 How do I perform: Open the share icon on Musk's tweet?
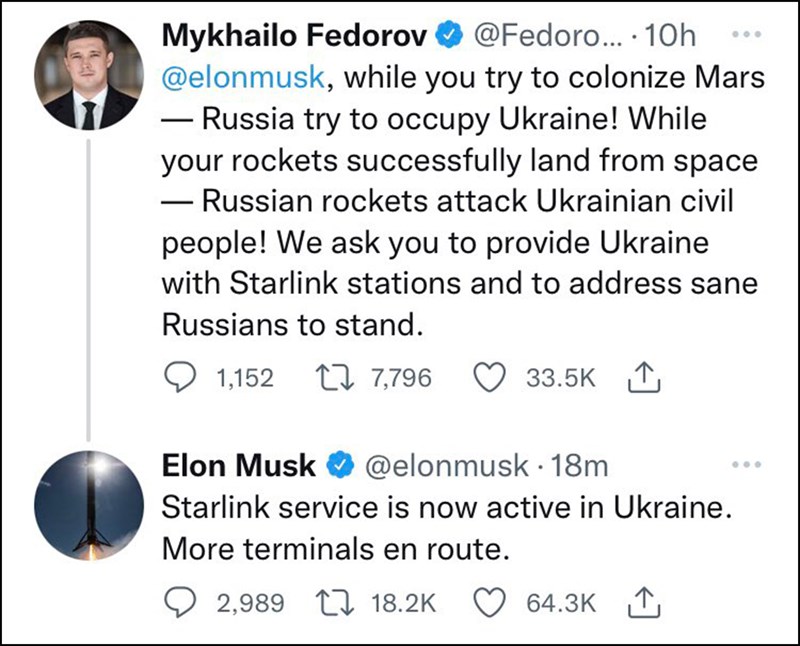coord(646,603)
